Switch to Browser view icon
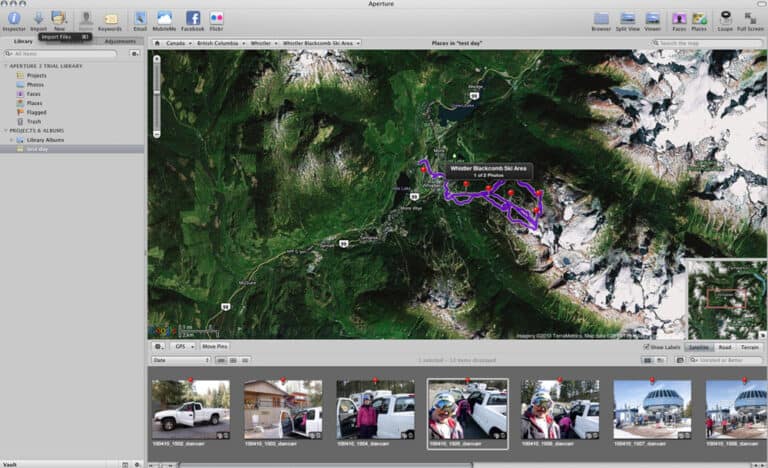 [601, 19]
